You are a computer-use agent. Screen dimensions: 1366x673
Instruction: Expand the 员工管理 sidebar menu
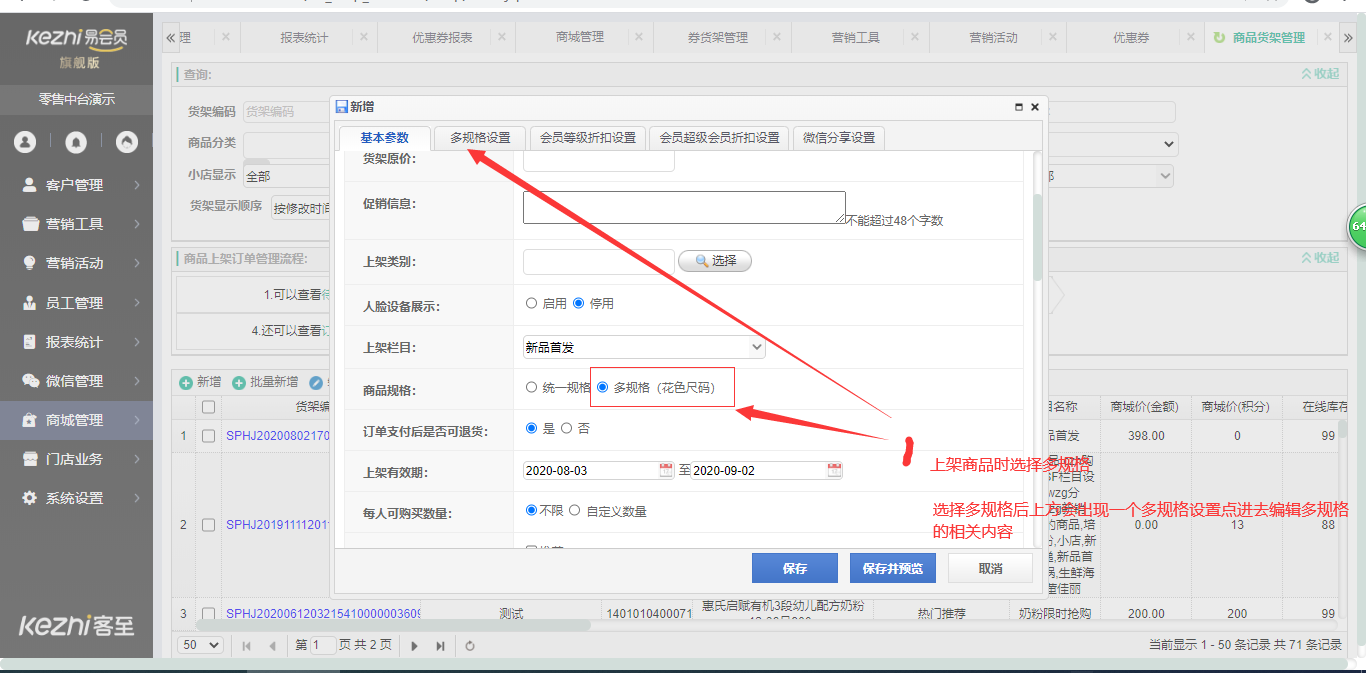point(137,303)
